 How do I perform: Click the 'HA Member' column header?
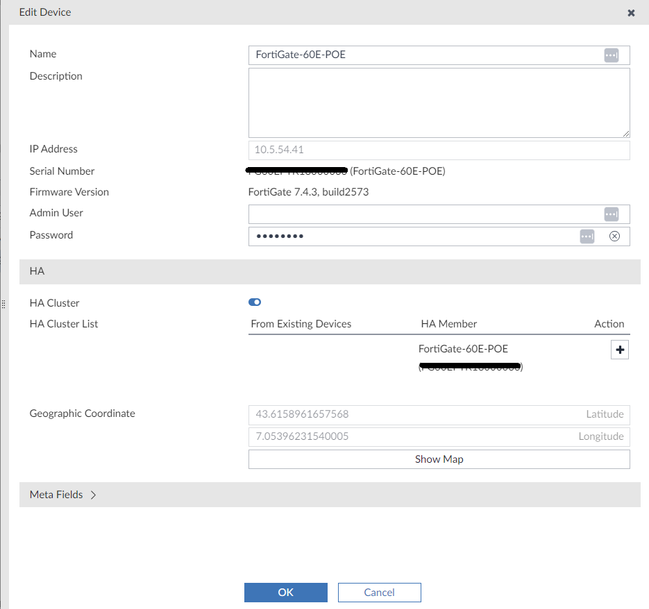(x=449, y=324)
